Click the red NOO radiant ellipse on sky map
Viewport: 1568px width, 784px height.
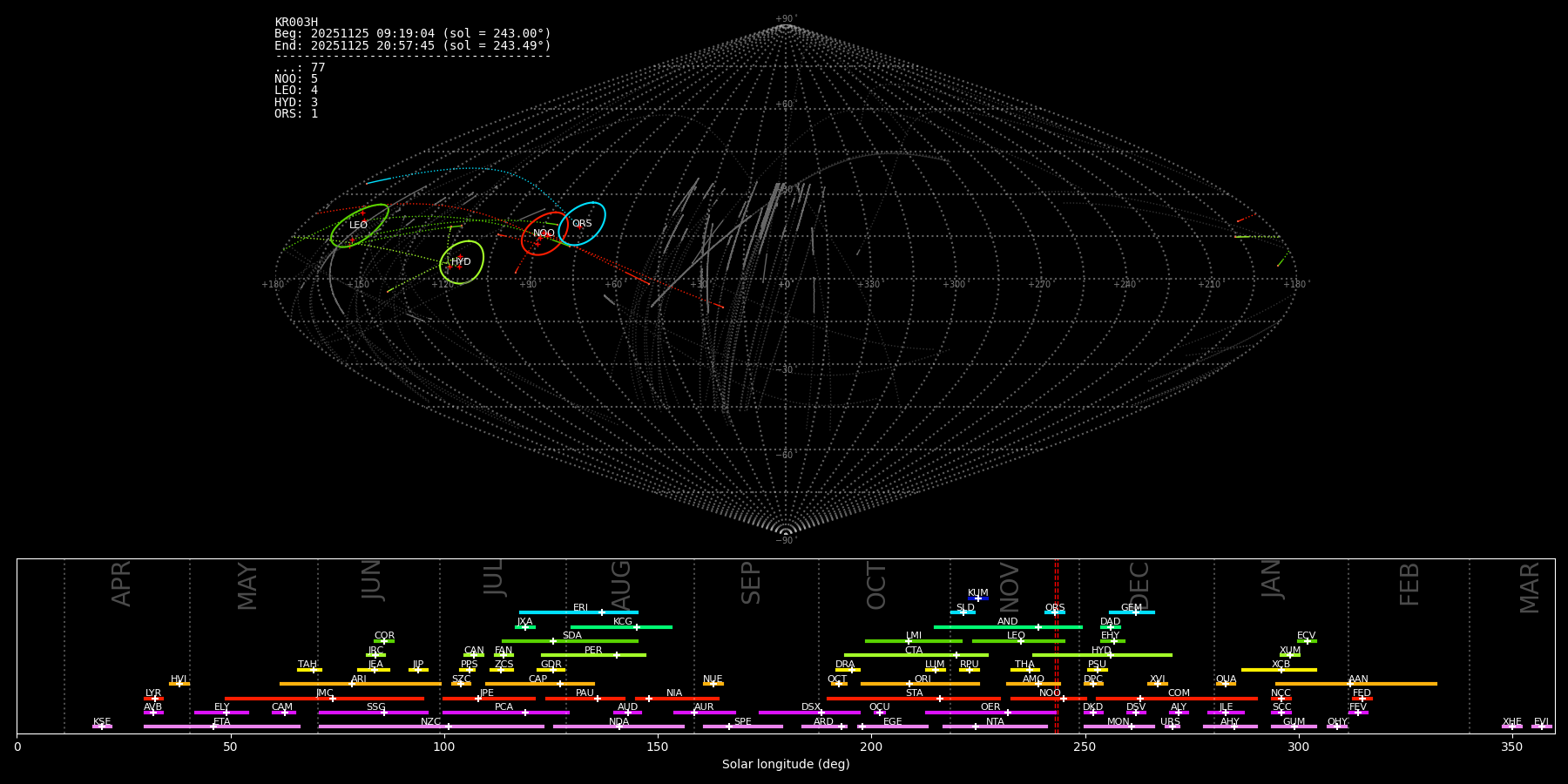pos(544,233)
